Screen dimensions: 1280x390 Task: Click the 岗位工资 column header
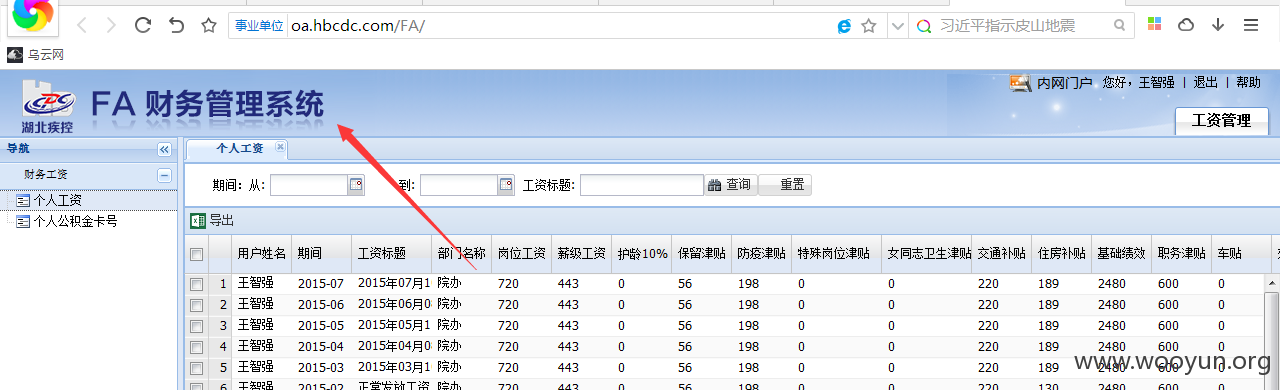point(522,254)
